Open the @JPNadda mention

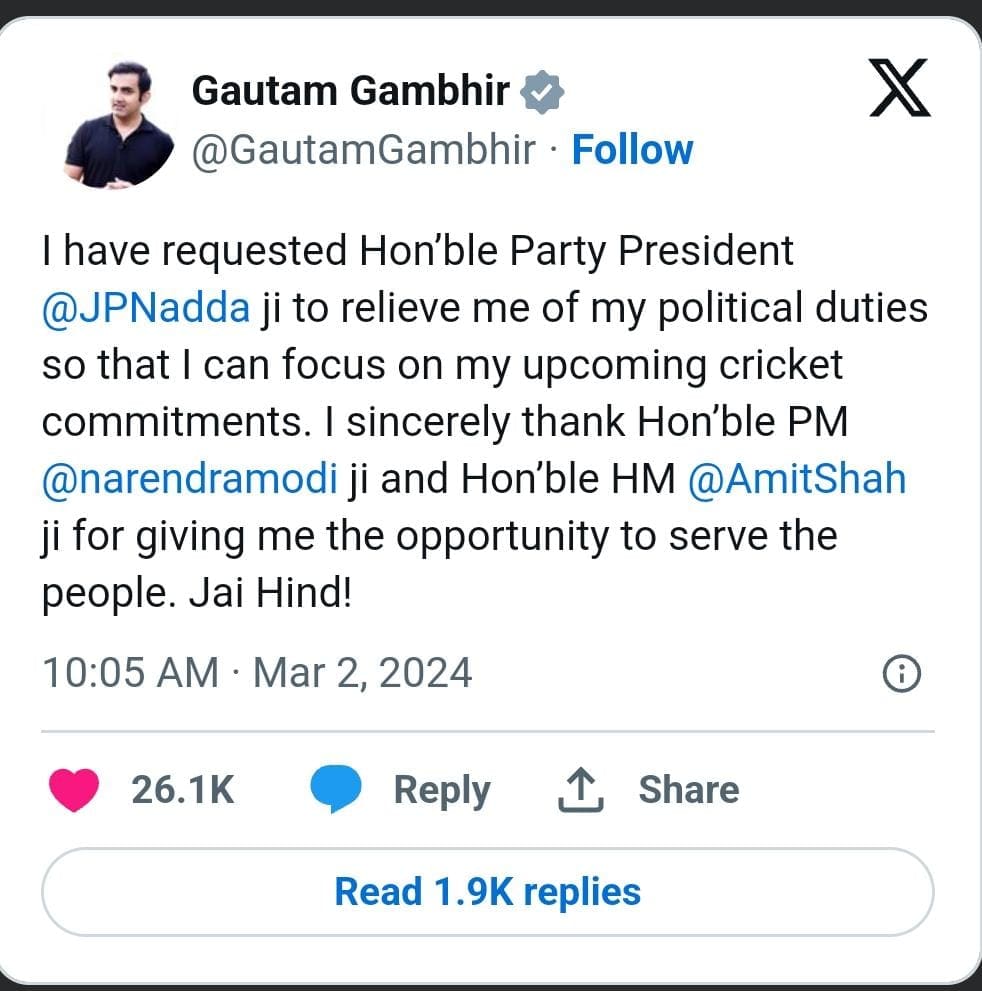[146, 308]
